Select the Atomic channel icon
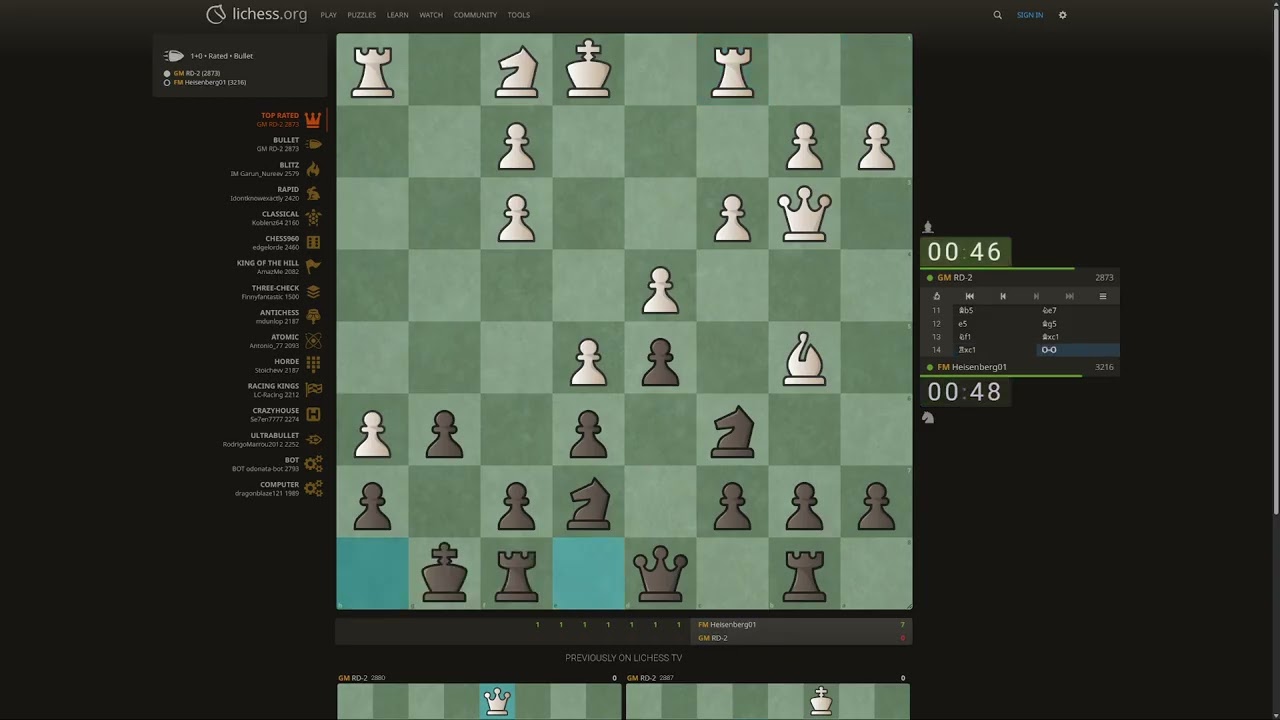Viewport: 1280px width, 720px height. tap(313, 341)
